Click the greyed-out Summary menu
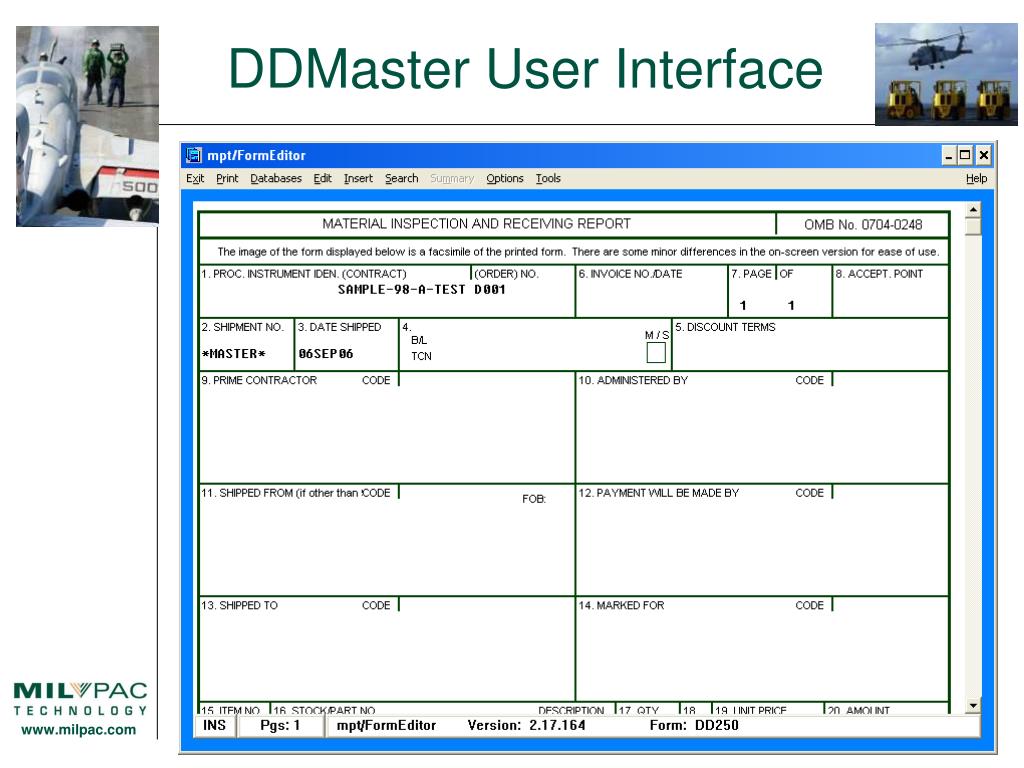1024x768 pixels. coord(451,178)
